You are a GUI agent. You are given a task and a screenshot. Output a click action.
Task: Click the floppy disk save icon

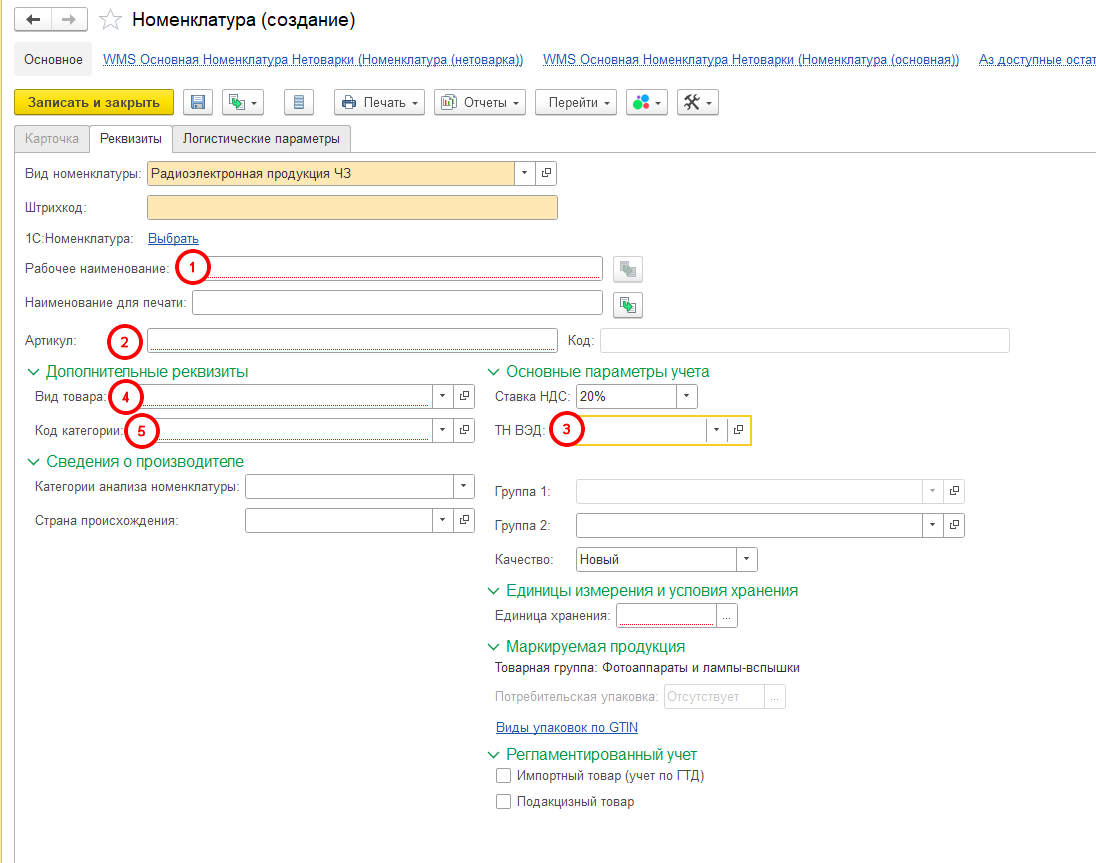(x=197, y=102)
